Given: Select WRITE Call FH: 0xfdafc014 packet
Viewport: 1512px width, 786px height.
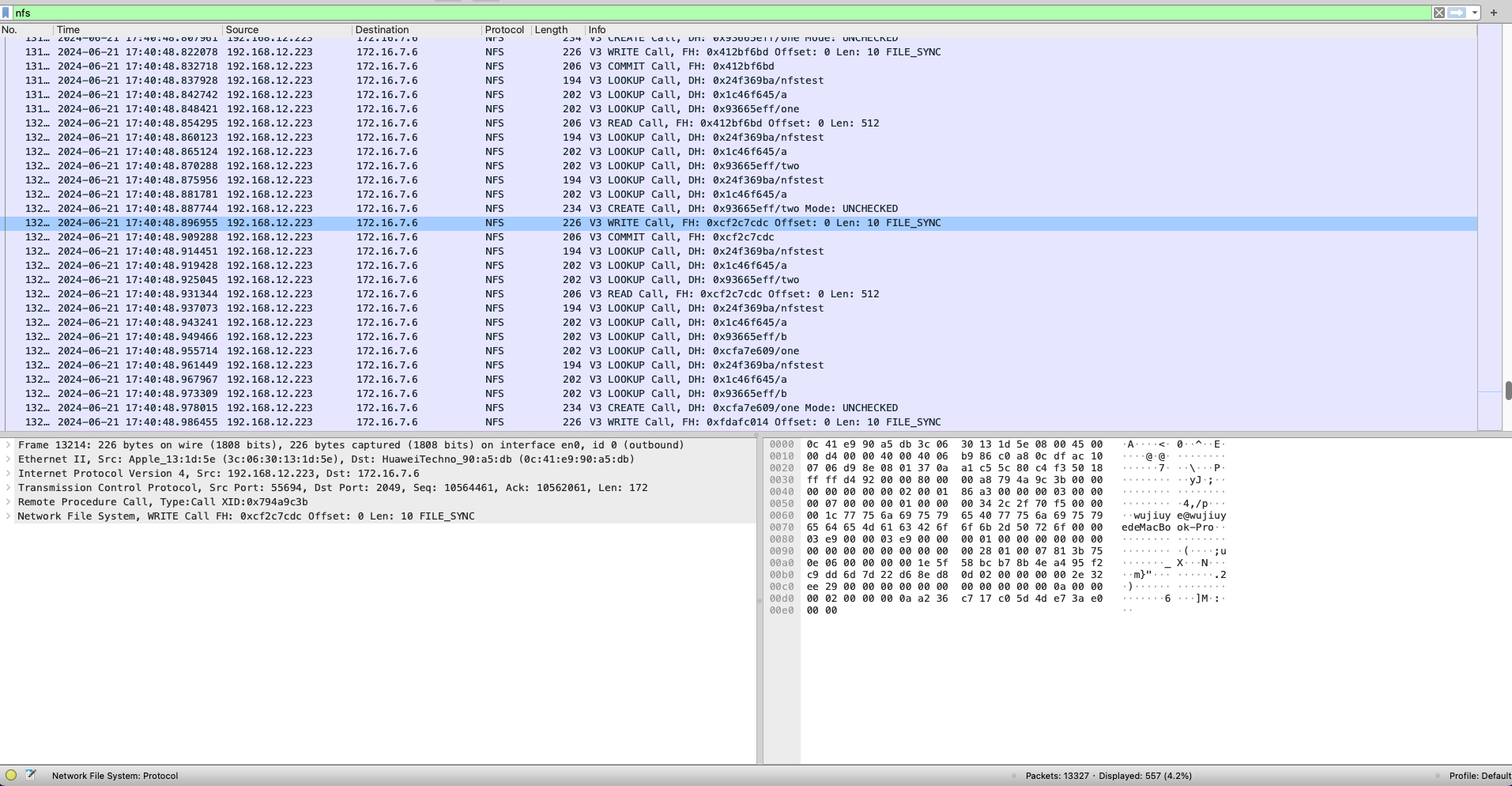Looking at the screenshot, I should click(738, 422).
